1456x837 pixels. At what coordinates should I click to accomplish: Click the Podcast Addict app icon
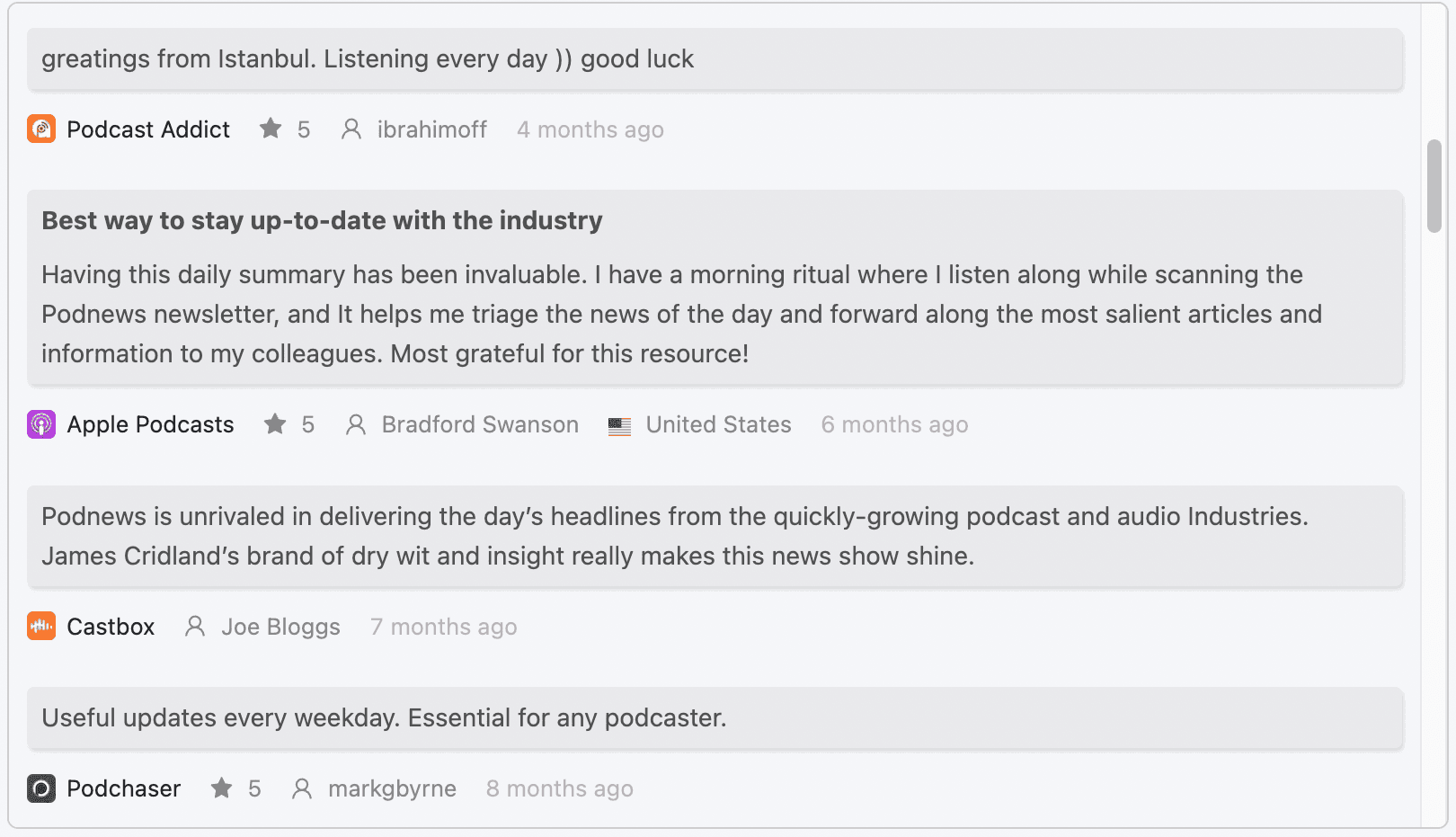[40, 129]
